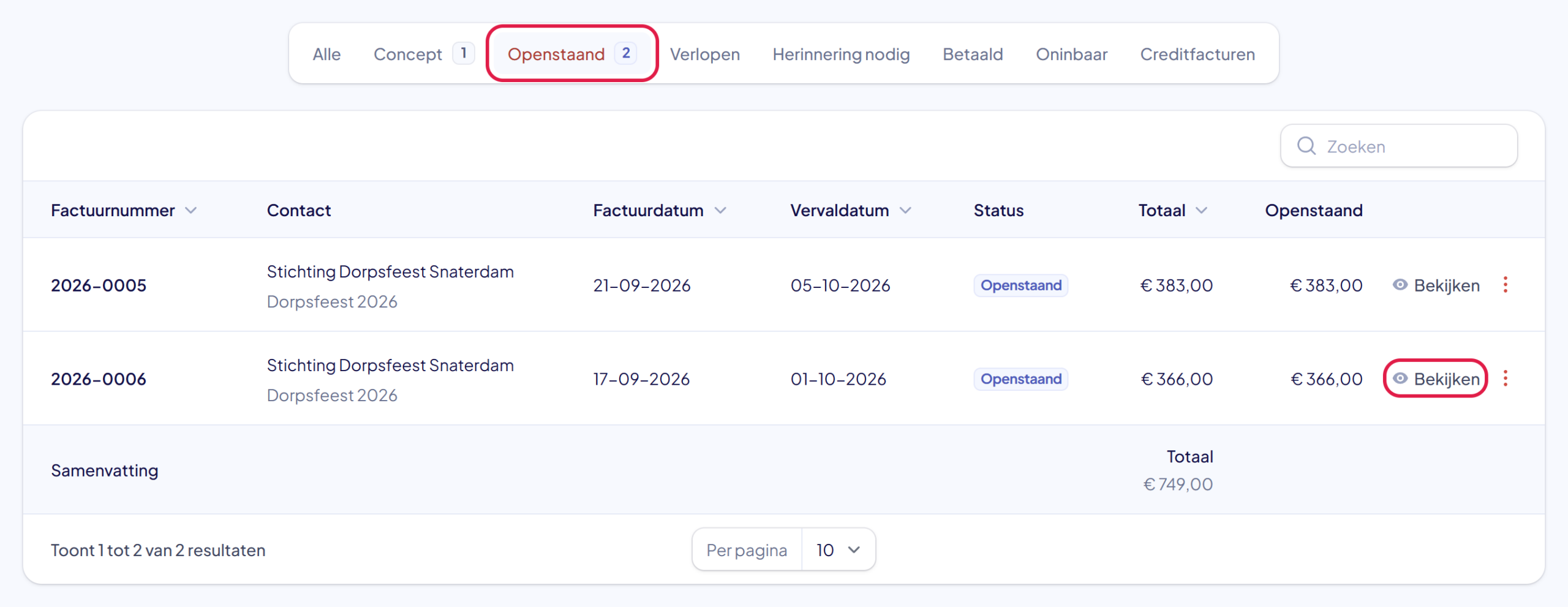Sort by Factuurnummer column chevron
The image size is (1568, 607).
(191, 211)
